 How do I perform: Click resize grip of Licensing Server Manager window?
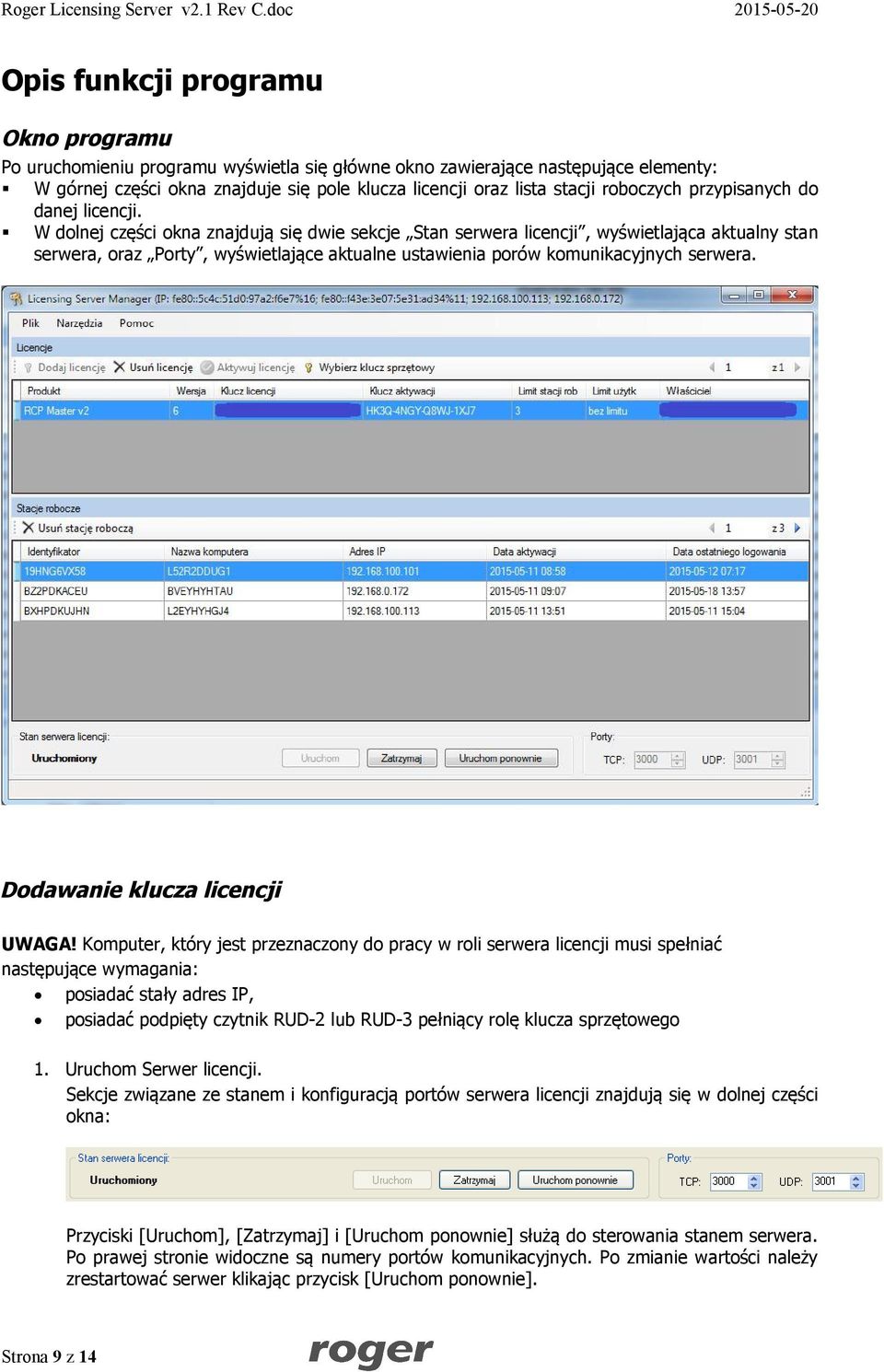pyautogui.click(x=806, y=792)
